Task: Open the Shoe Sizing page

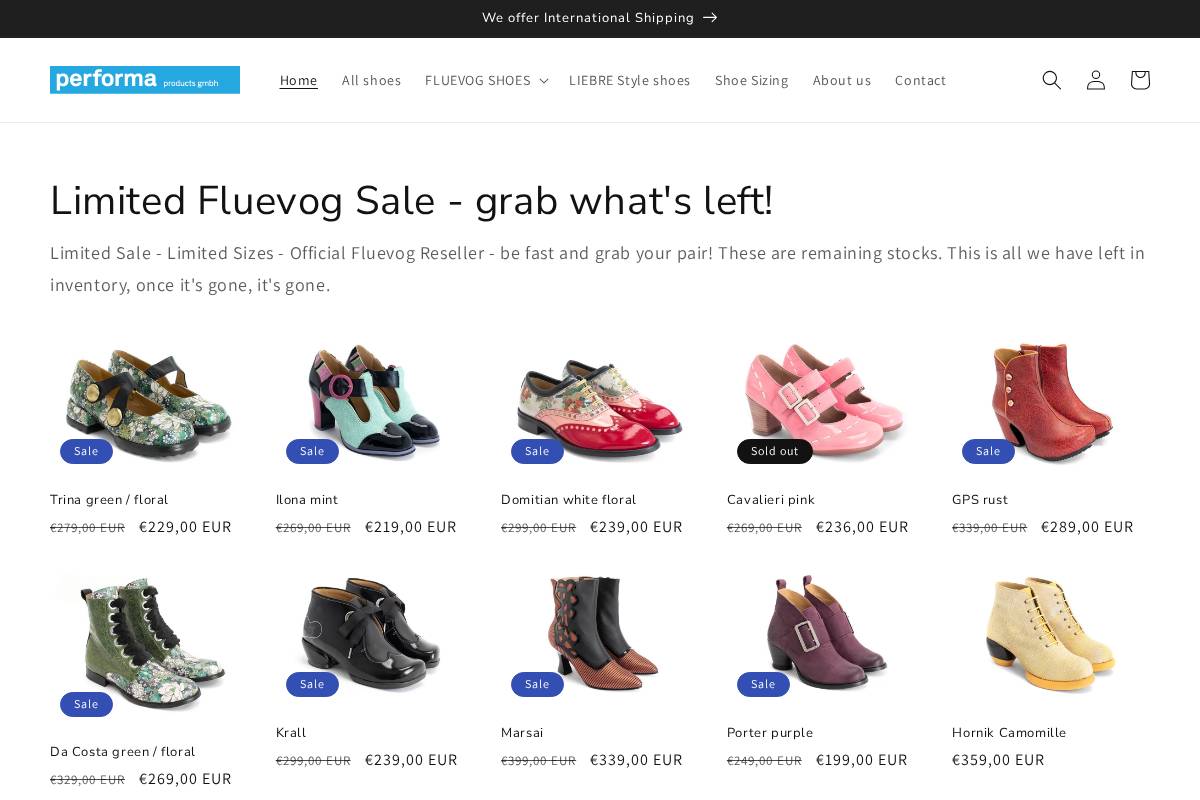Action: (751, 80)
